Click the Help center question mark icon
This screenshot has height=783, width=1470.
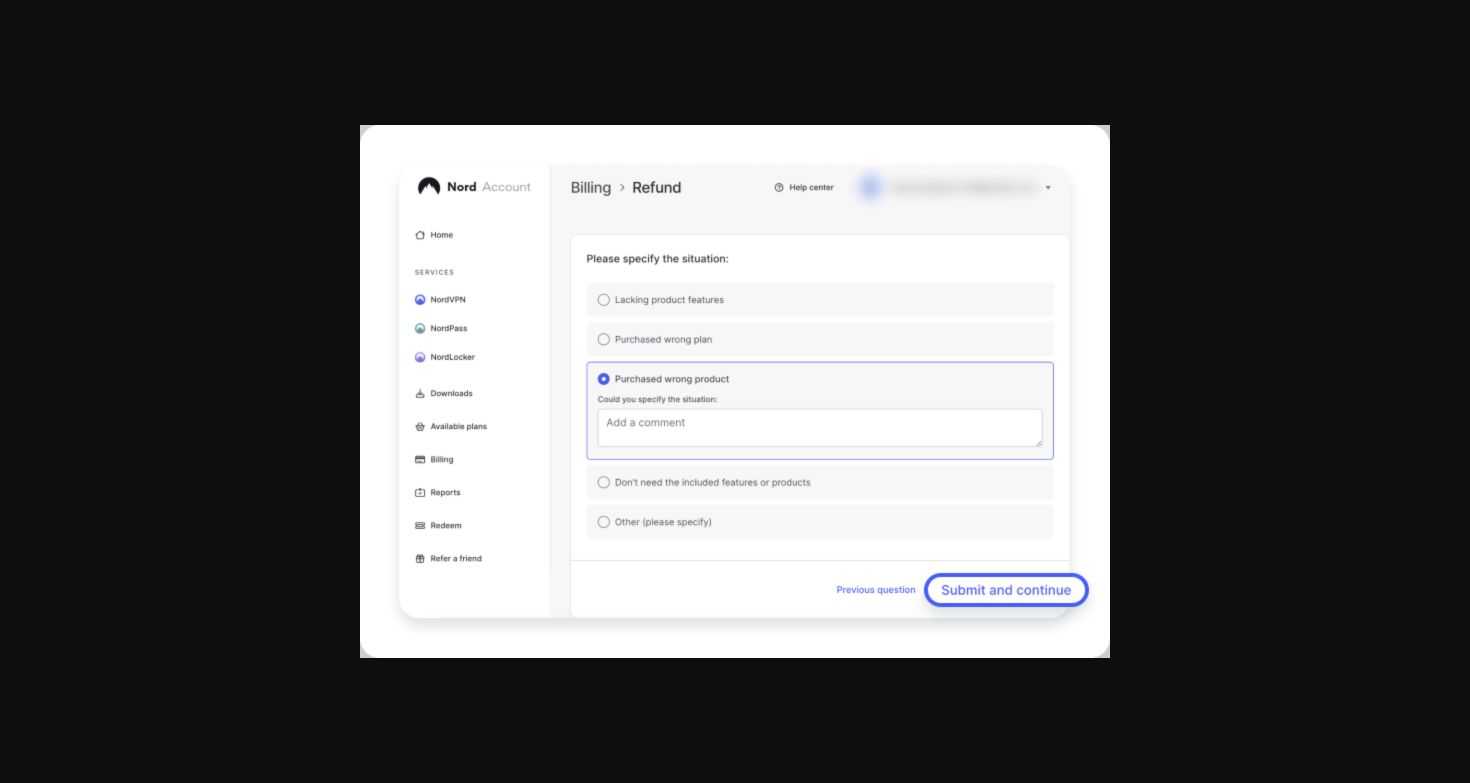(x=779, y=188)
